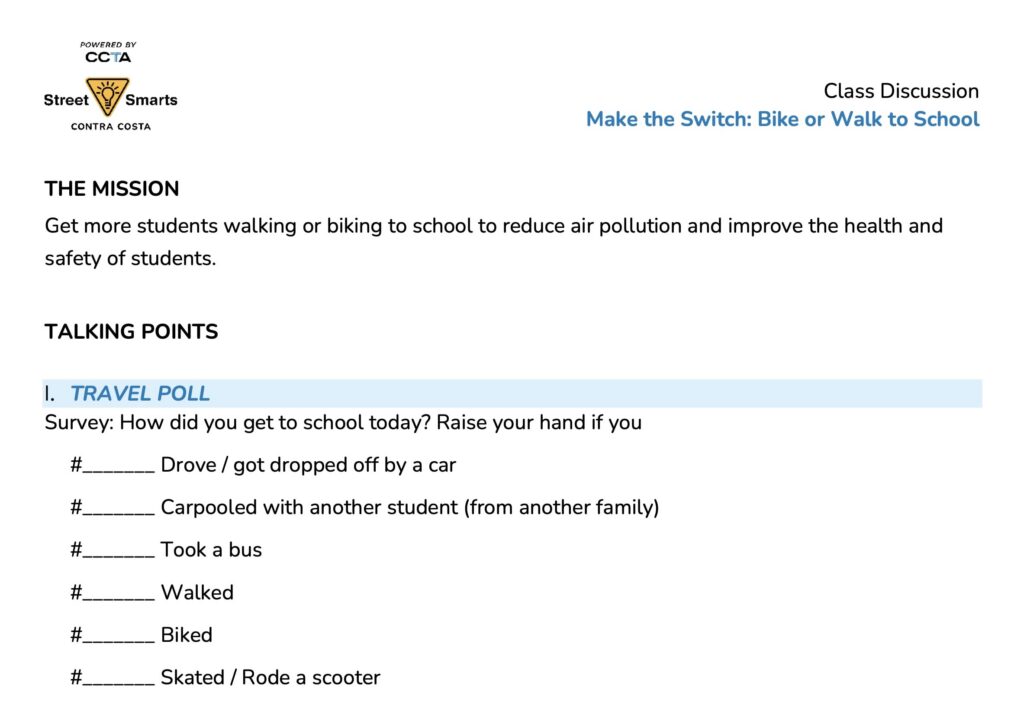This screenshot has height=712, width=1024.
Task: Click the 'TALKING POINTS' heading
Action: [131, 332]
